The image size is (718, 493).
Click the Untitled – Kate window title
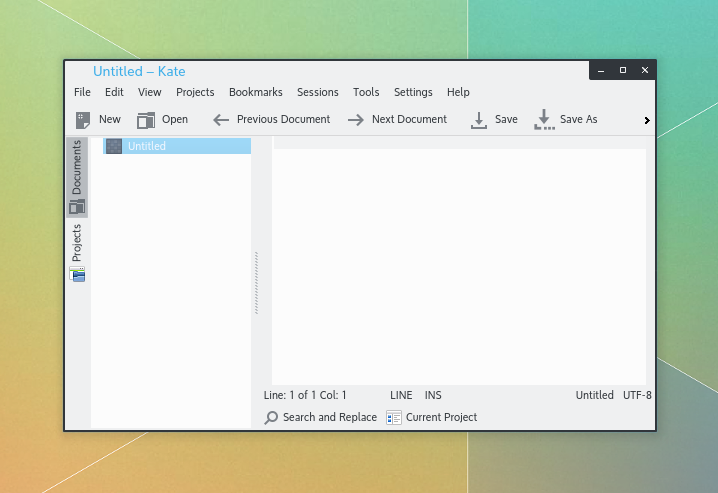[139, 71]
